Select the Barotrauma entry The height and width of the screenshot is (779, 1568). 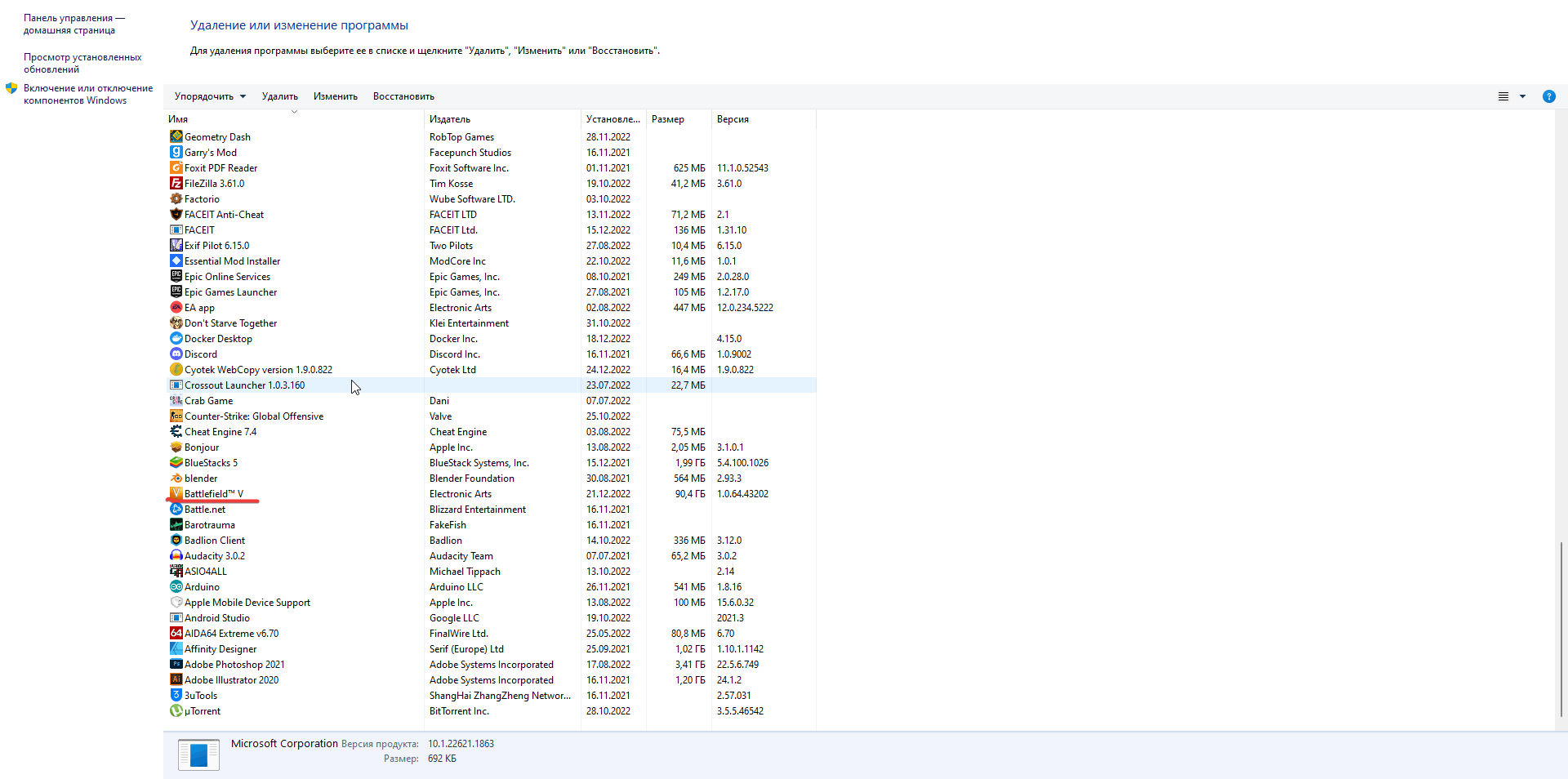(210, 525)
